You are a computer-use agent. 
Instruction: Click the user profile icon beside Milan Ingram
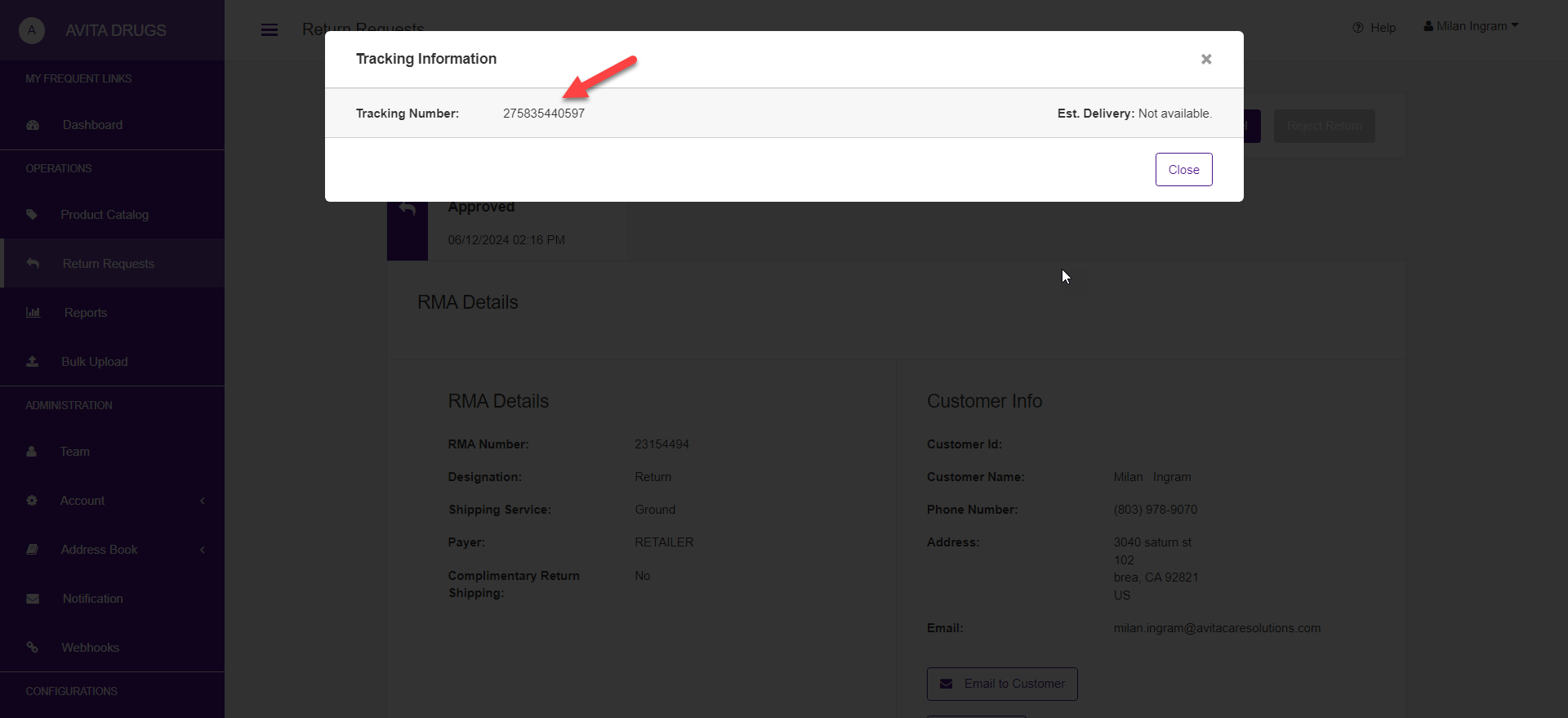[1428, 26]
